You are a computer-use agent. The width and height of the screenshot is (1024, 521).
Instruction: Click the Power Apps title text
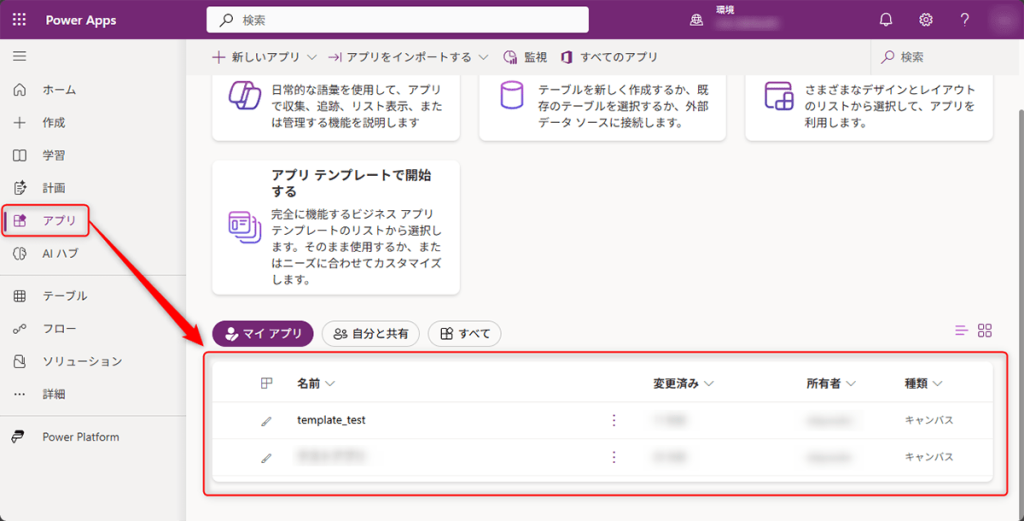coord(81,20)
